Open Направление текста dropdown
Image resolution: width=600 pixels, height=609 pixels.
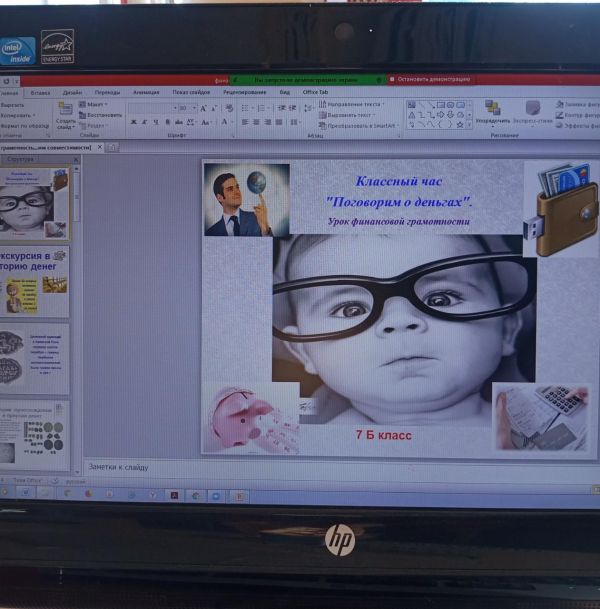pyautogui.click(x=354, y=104)
